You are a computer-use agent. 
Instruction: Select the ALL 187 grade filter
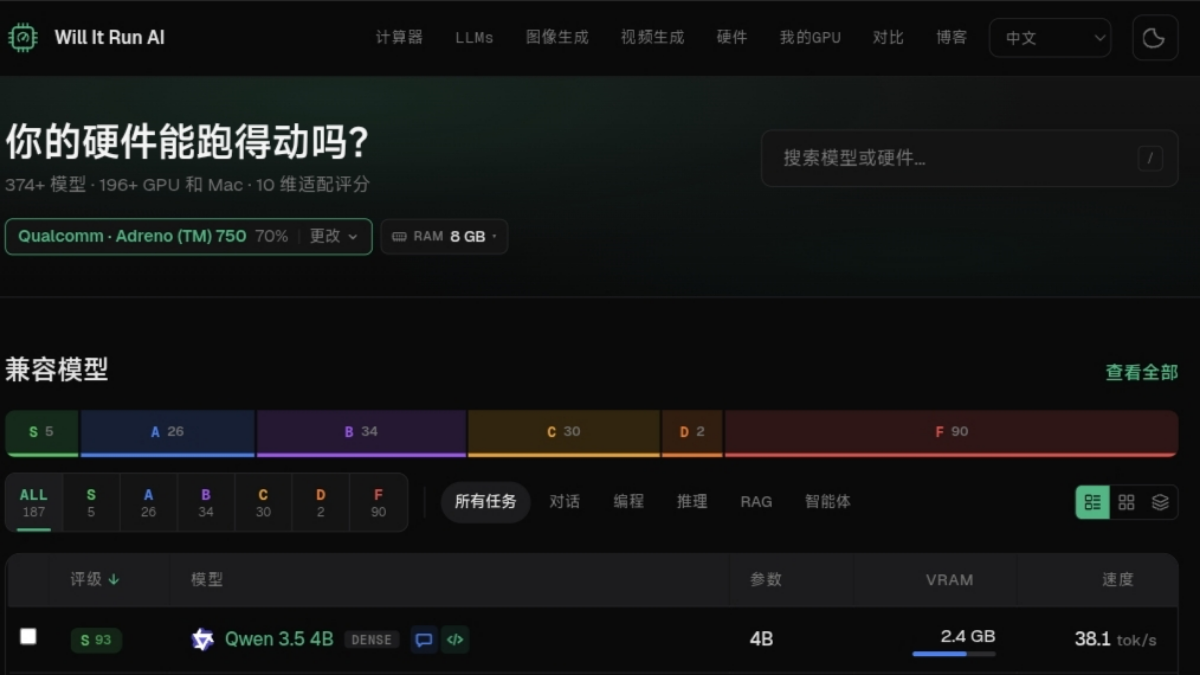(x=34, y=502)
